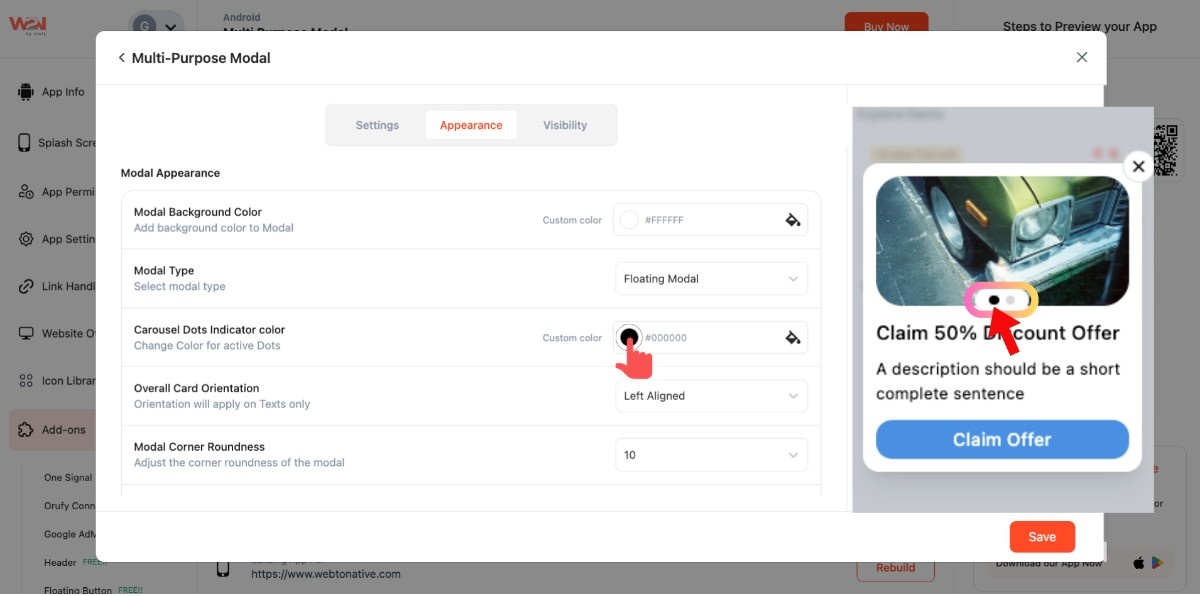
Task: Close the Multi-Purpose Modal dialog
Action: [x=1081, y=58]
